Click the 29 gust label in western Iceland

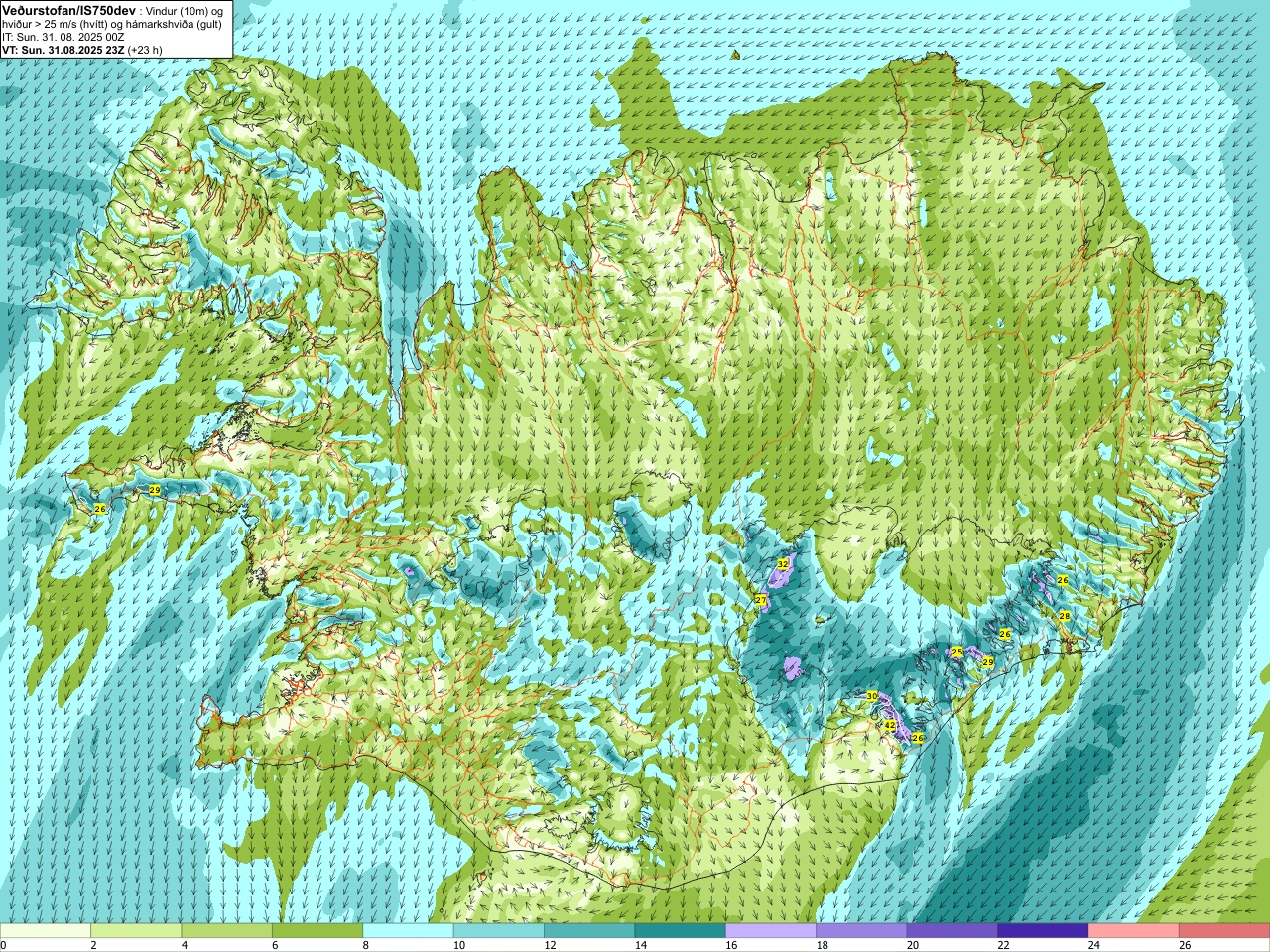pos(155,490)
